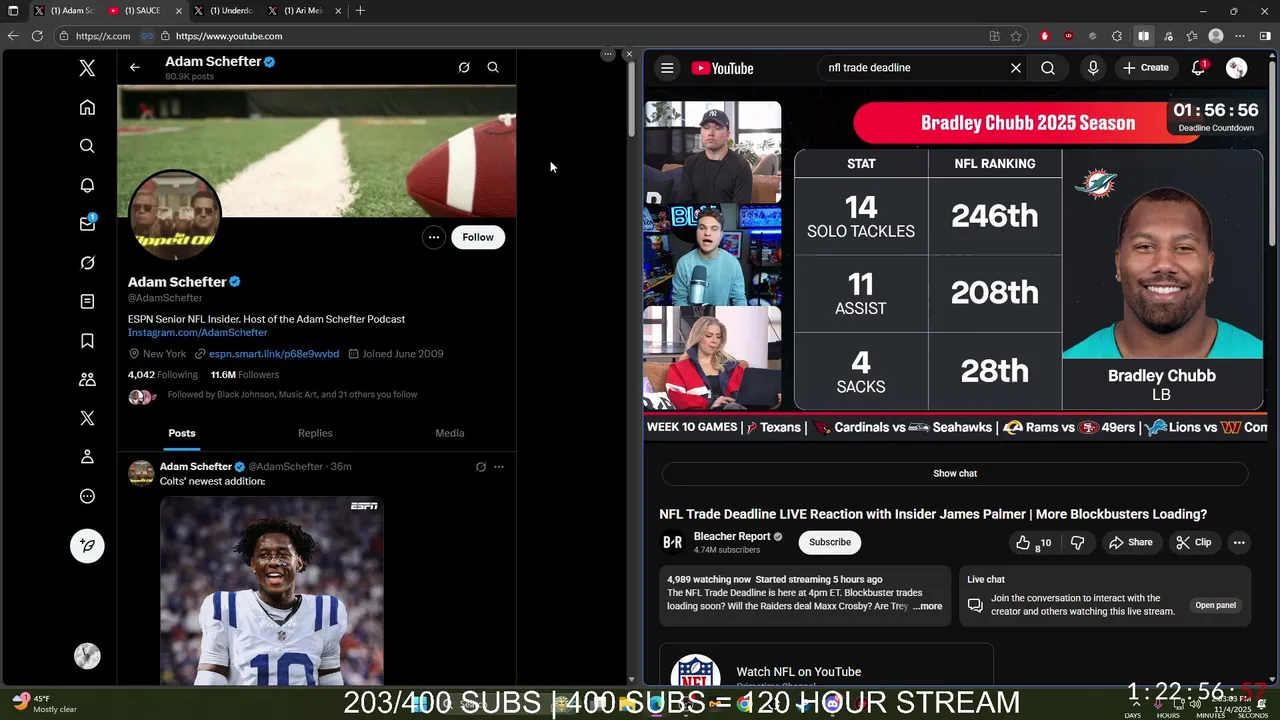
Task: Dislike the Bleacher Report live stream
Action: point(1077,542)
